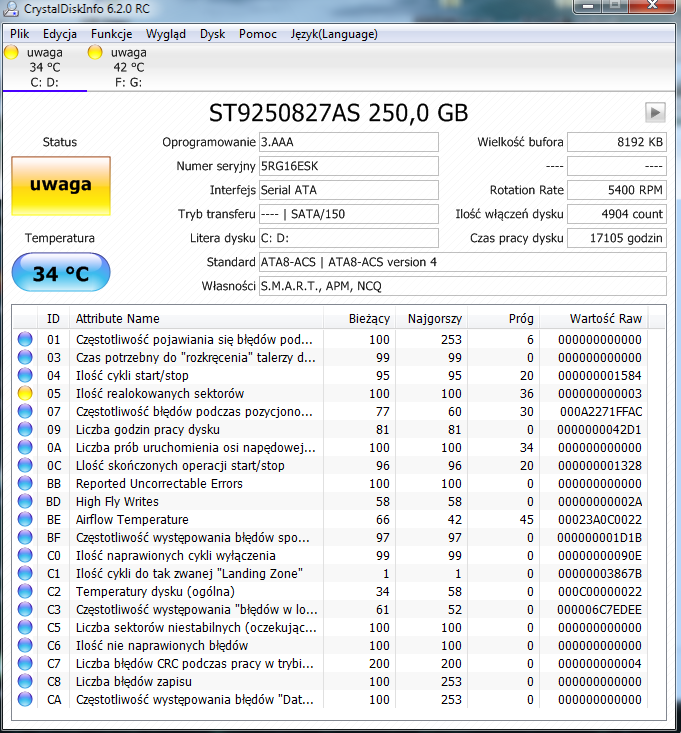The width and height of the screenshot is (681, 733).
Task: Click the blue status icon of attribute 07
Action: click(25, 411)
